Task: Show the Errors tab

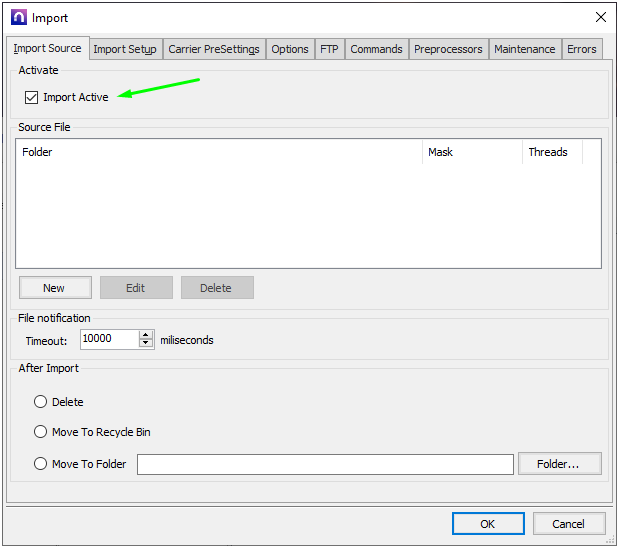Action: click(x=581, y=49)
